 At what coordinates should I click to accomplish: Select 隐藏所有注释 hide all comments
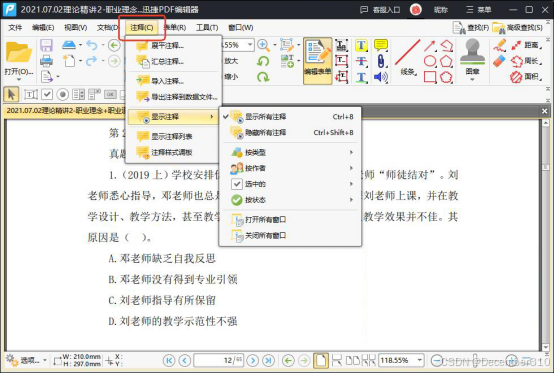pyautogui.click(x=289, y=132)
